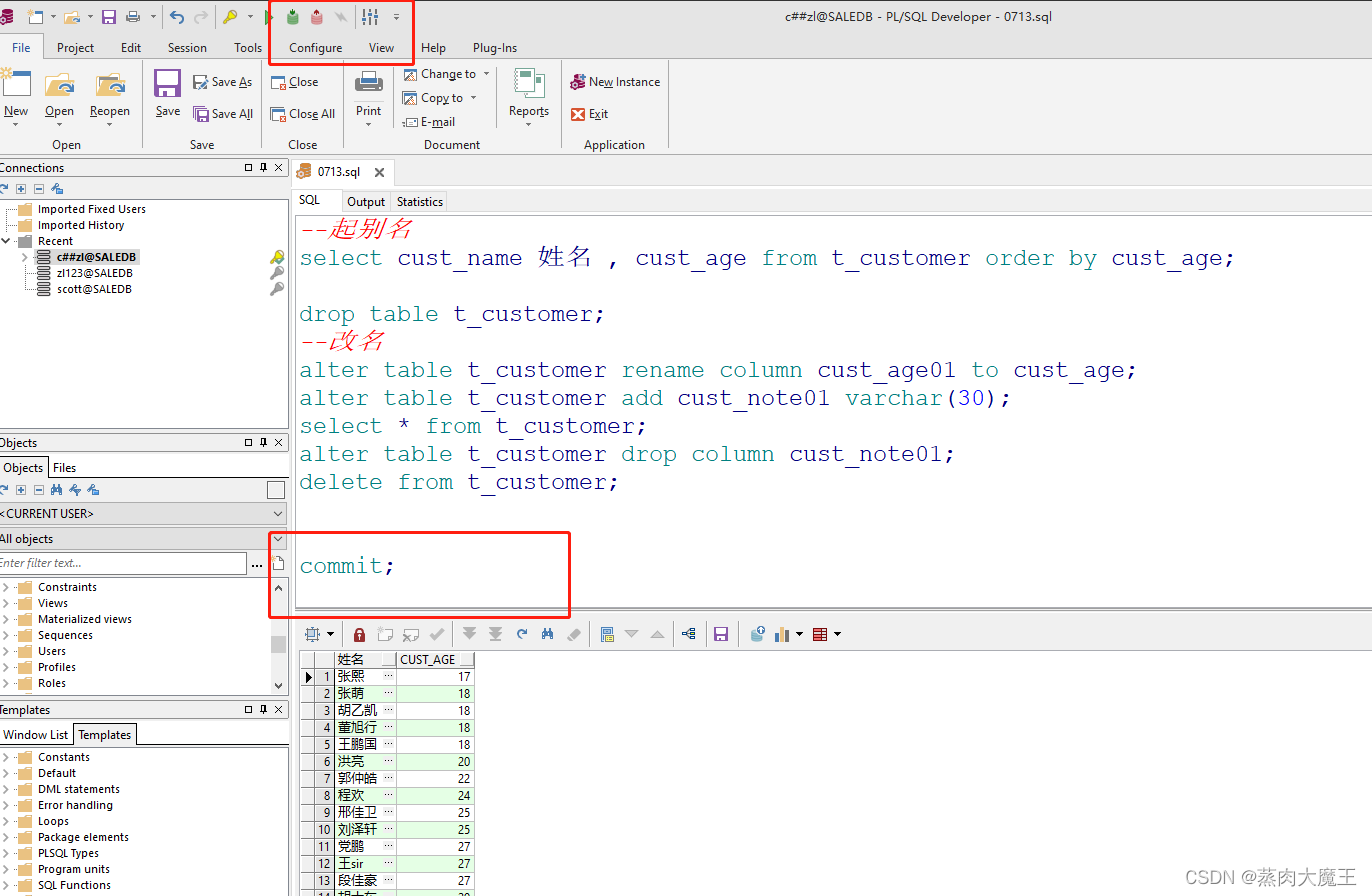This screenshot has height=896, width=1372.
Task: Click the Refresh icon in result grid toolbar
Action: click(522, 634)
